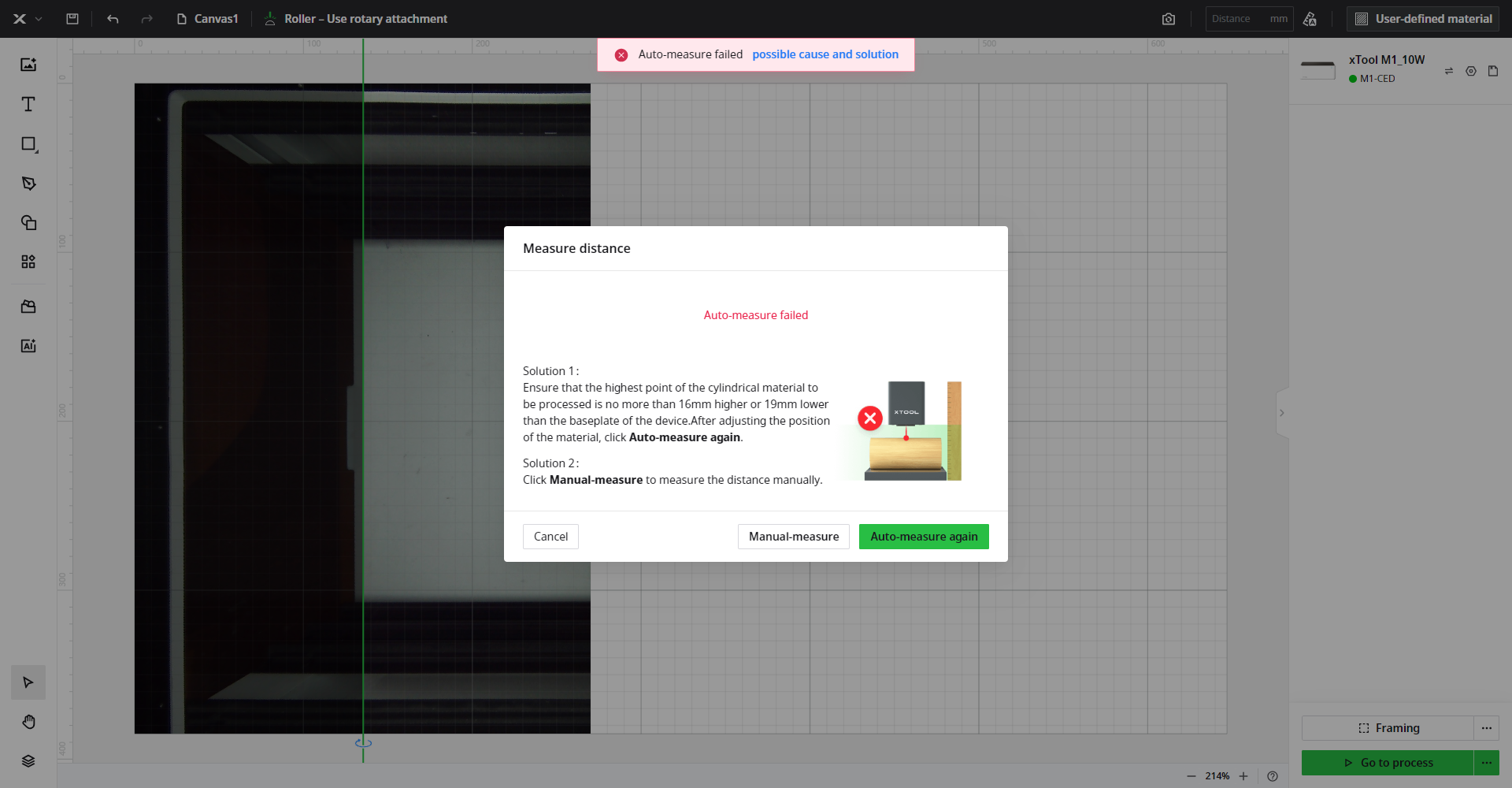Collapse the right side panel
This screenshot has height=788, width=1512.
click(1281, 413)
